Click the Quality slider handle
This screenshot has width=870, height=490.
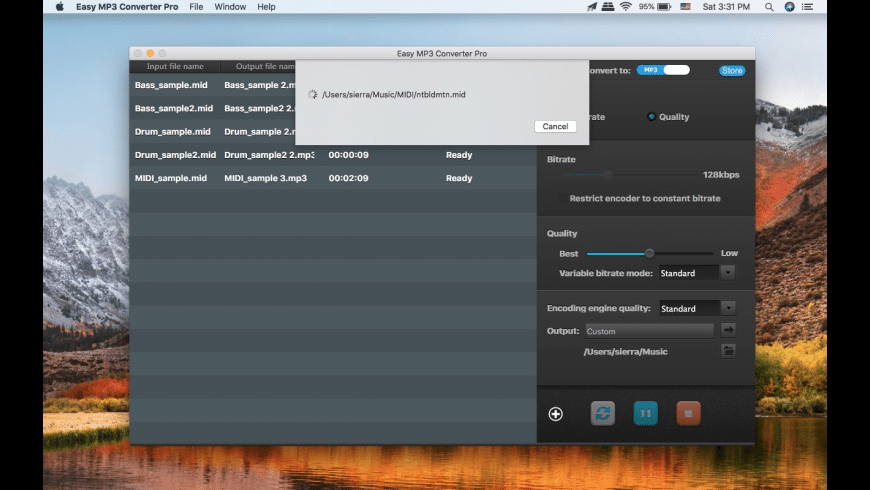(649, 254)
